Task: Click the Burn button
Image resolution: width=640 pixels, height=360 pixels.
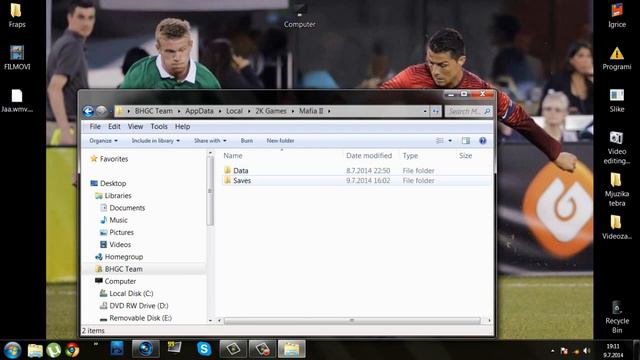Action: click(x=247, y=140)
